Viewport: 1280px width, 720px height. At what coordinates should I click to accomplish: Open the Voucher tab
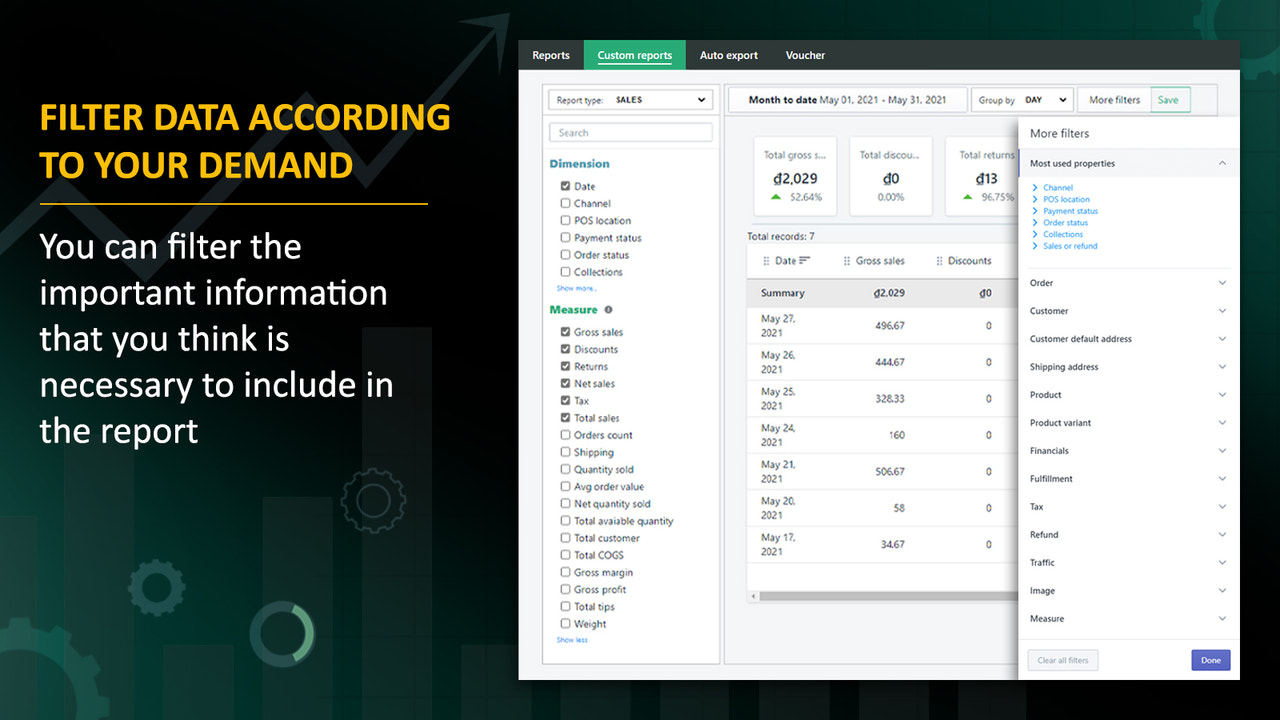[x=805, y=55]
